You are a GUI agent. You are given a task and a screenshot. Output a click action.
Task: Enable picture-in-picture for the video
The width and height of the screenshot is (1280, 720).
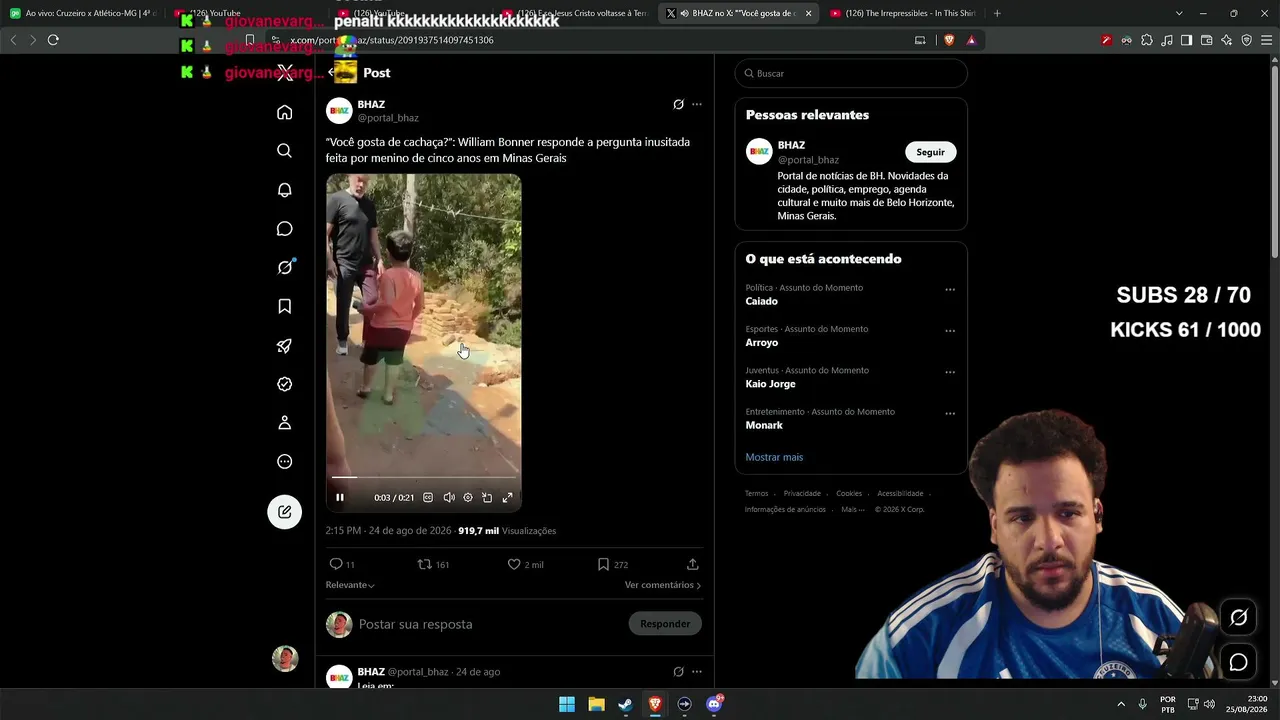487,497
